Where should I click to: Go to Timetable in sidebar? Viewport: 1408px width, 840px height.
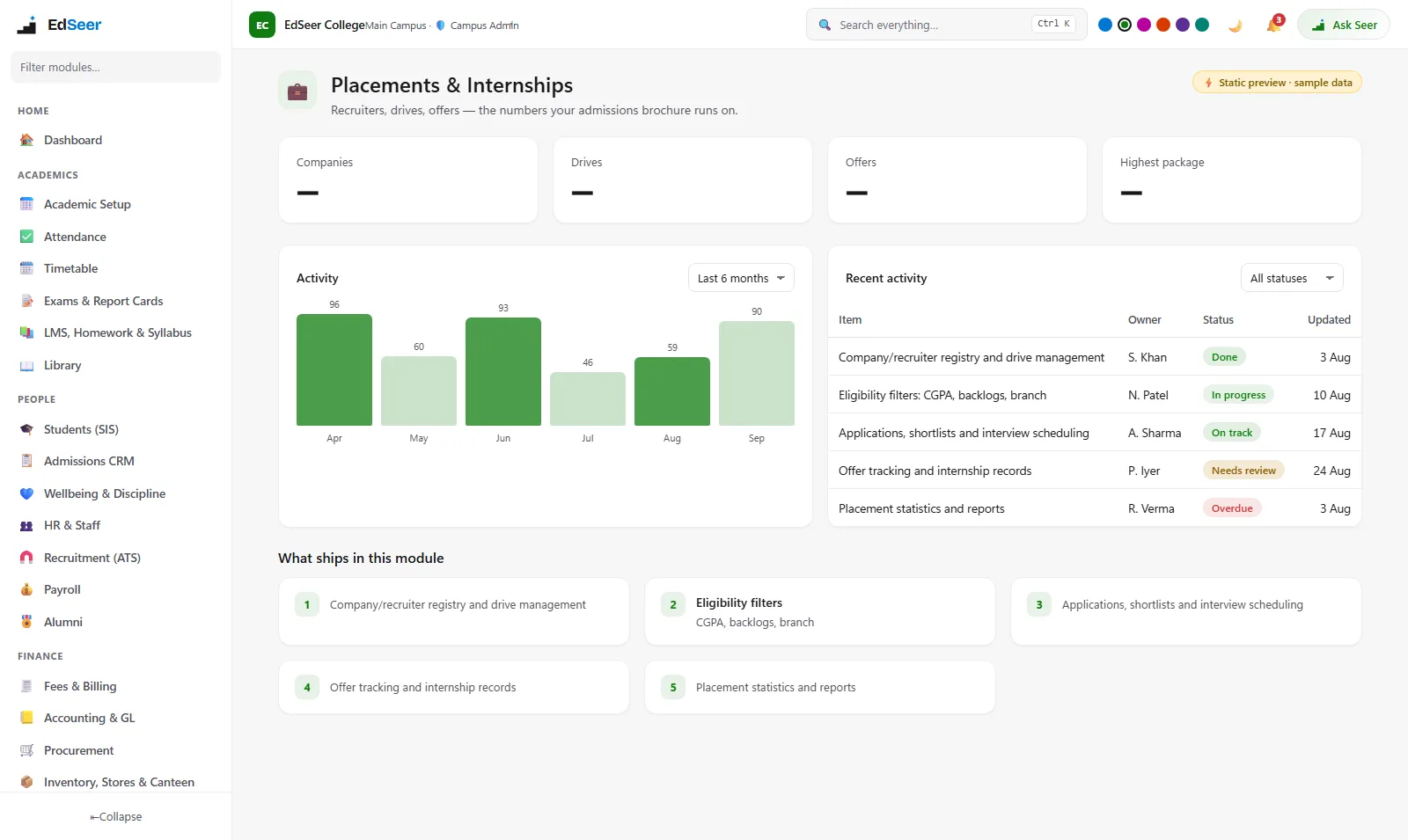(x=115, y=268)
